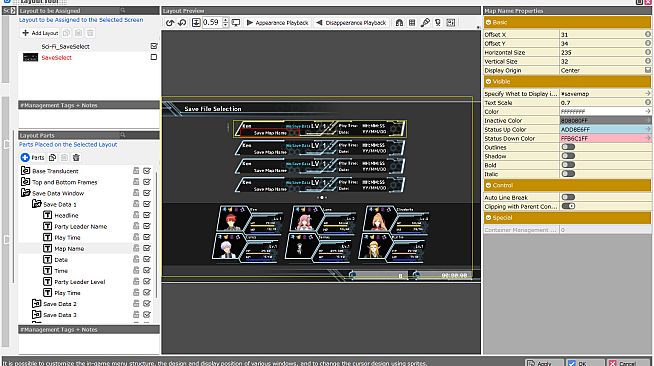This screenshot has height=366, width=654.
Task: Click the eyedropper icon in preview toolbar
Action: [425, 23]
